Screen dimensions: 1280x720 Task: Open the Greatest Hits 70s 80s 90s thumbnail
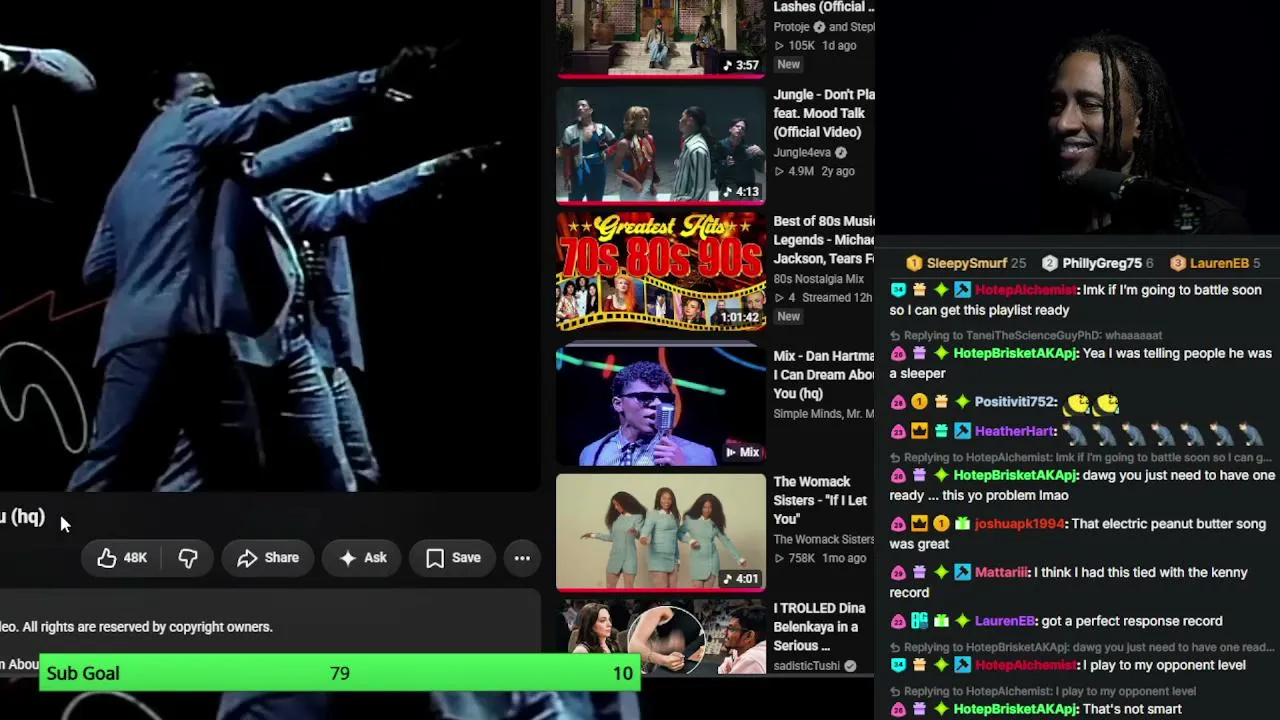coord(661,272)
